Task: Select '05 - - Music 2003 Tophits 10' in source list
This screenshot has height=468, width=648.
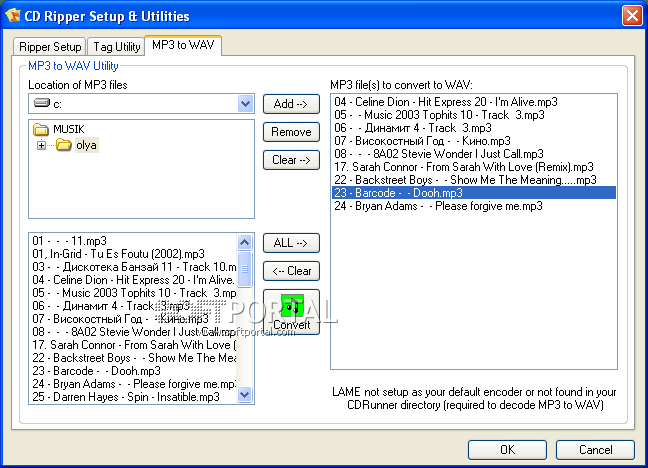Action: pyautogui.click(x=134, y=293)
